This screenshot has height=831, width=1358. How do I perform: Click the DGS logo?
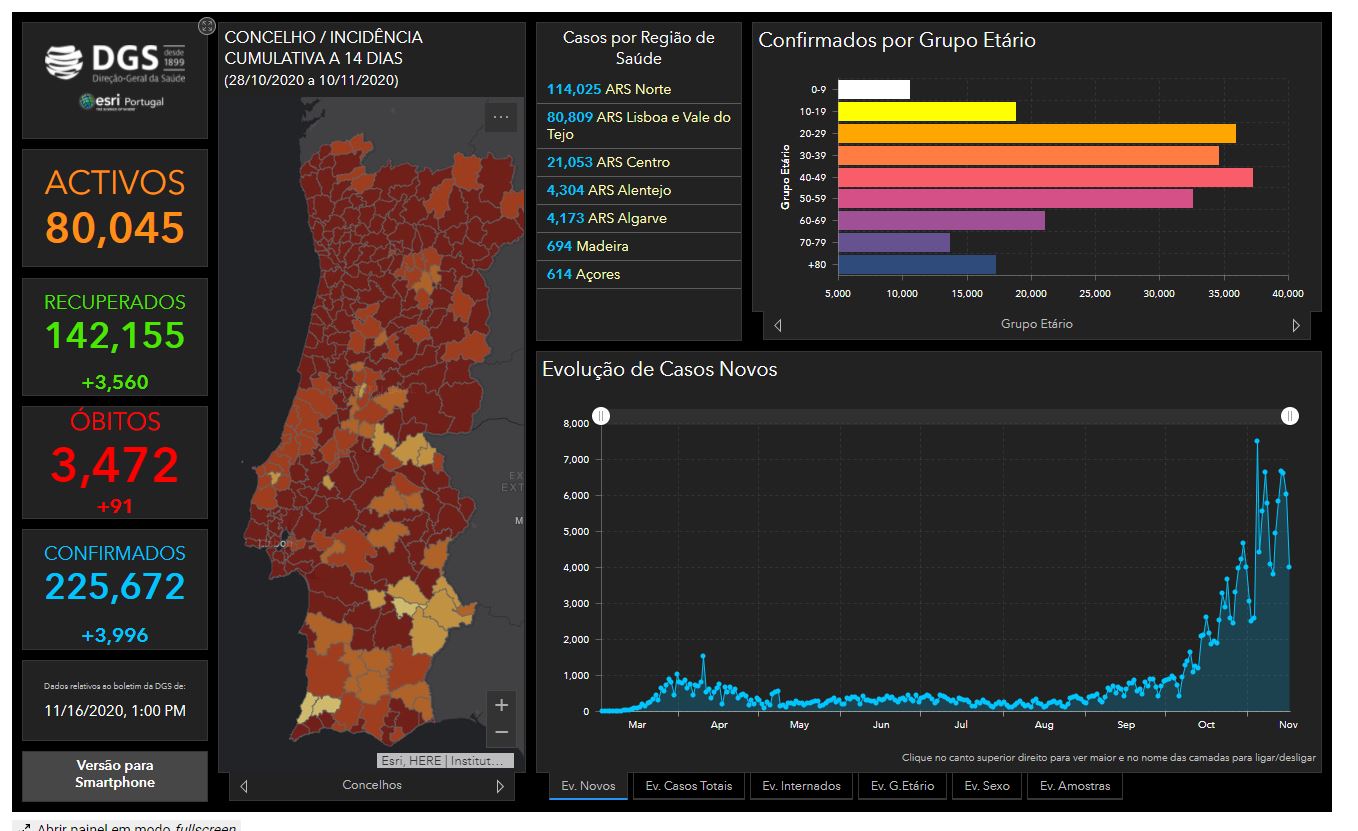coord(115,62)
